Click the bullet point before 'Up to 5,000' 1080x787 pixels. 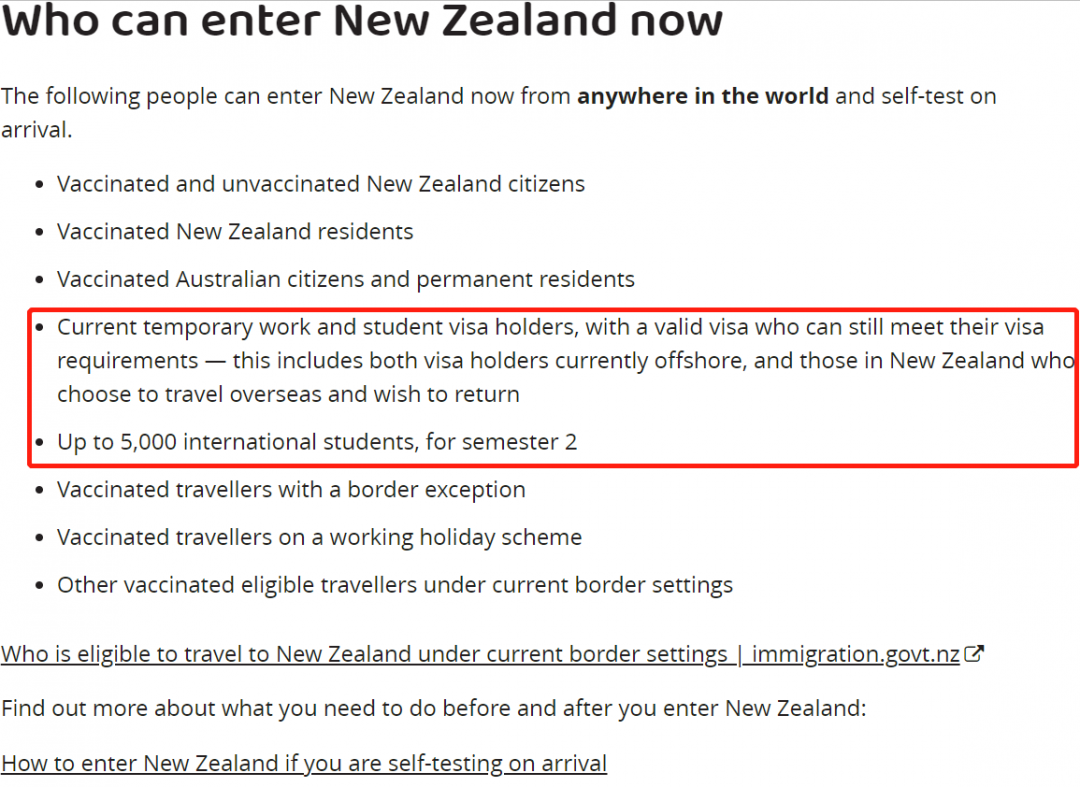click(39, 443)
